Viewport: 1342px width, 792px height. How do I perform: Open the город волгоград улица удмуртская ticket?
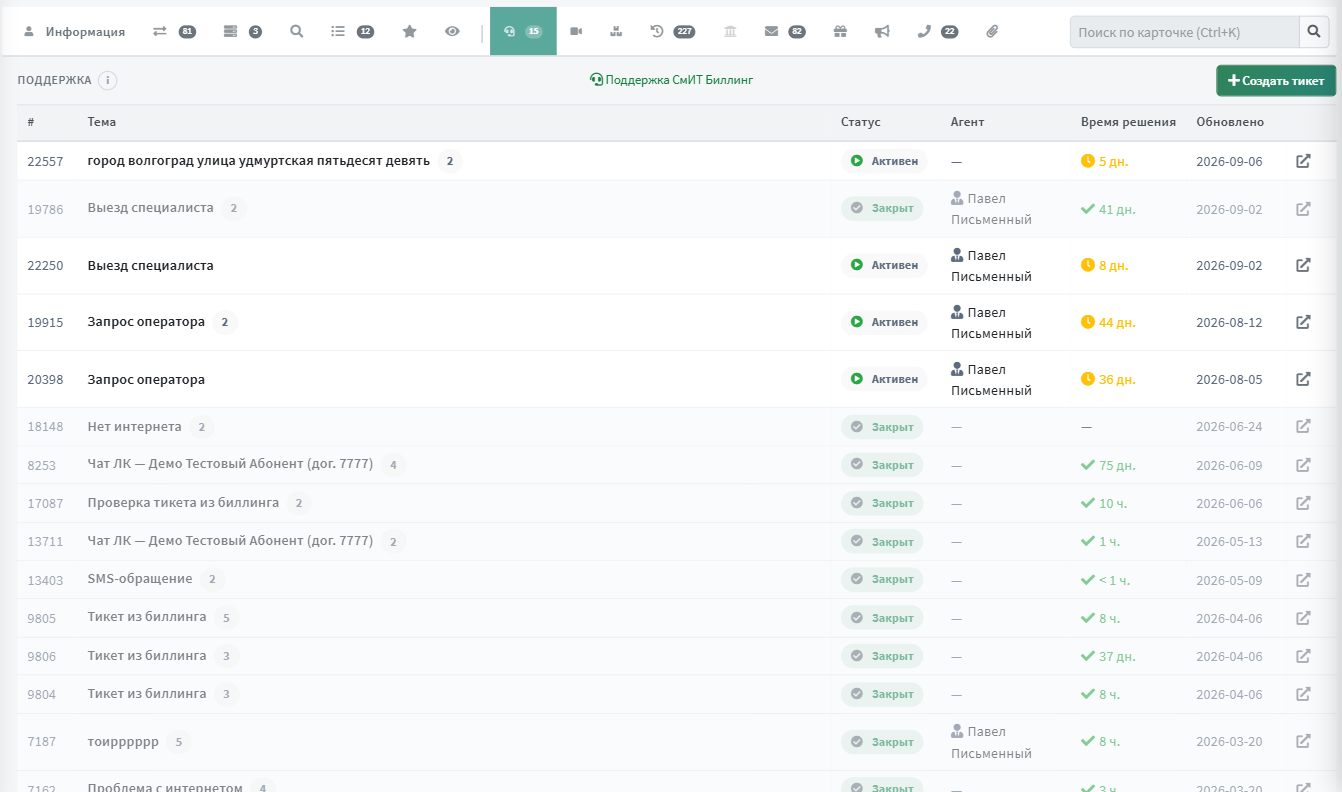(259, 161)
